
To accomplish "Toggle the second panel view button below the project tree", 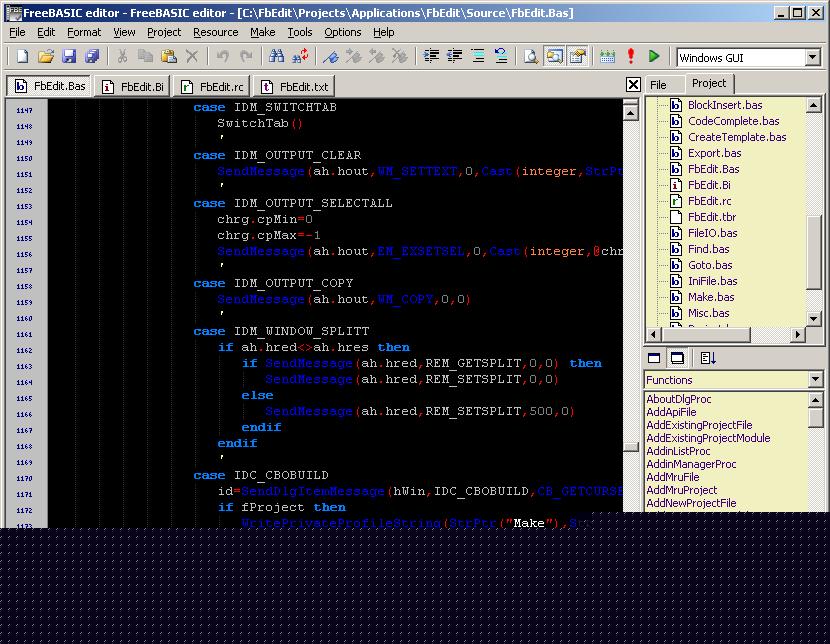I will click(677, 358).
